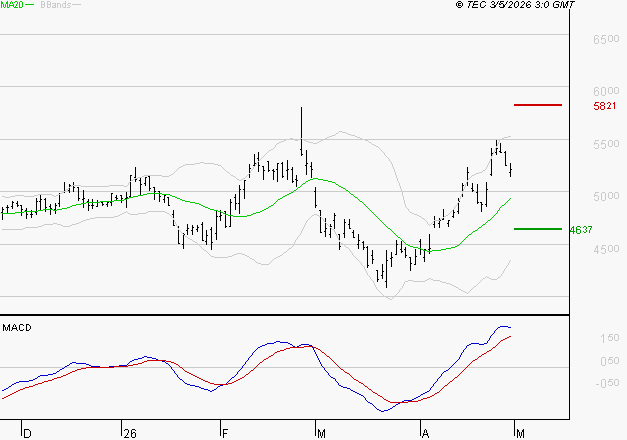Screen dimensions: 627x440
Task: Click the 6500 price axis label
Action: tap(606, 39)
